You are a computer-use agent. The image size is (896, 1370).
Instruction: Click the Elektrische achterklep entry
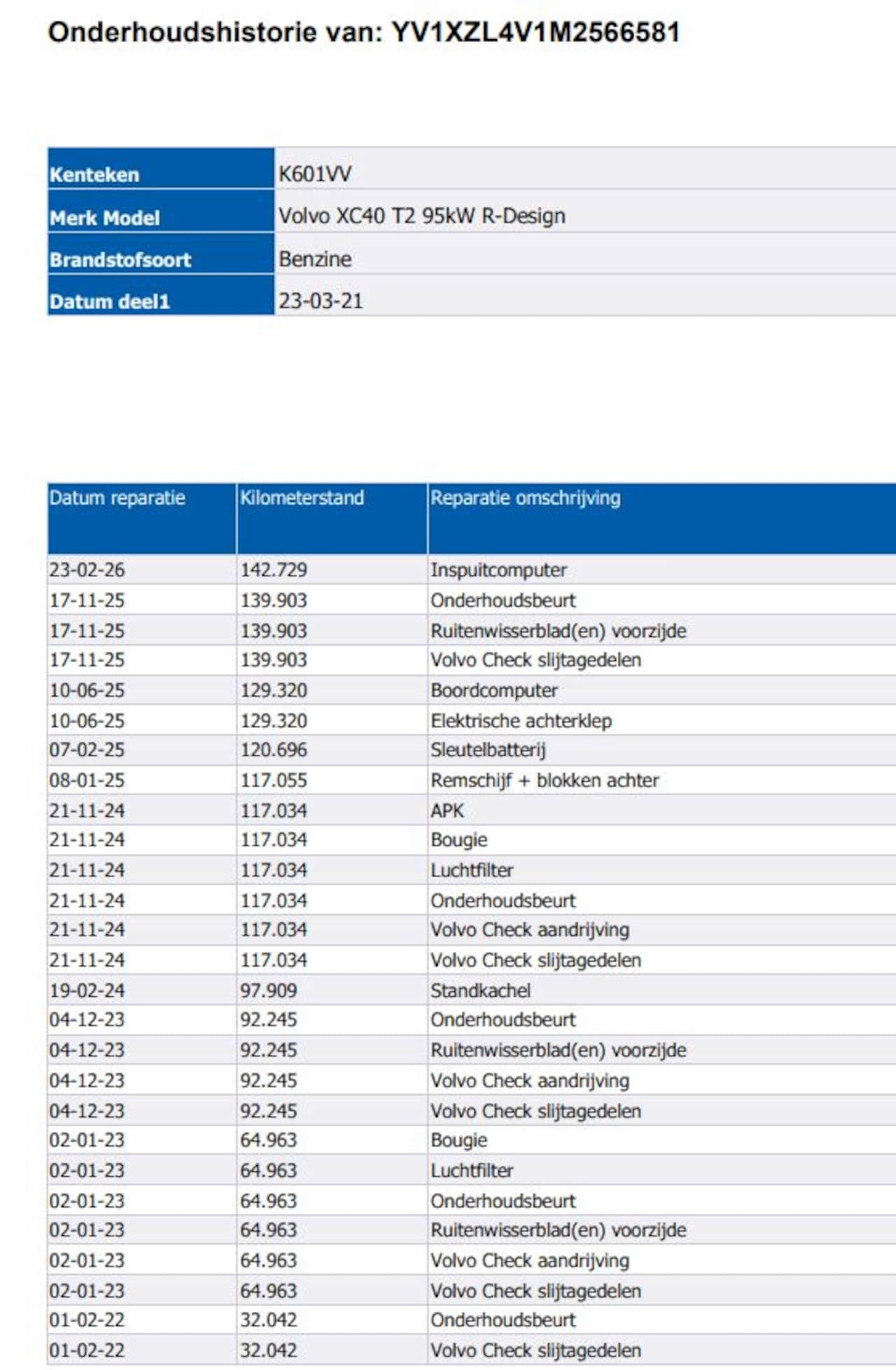(521, 720)
